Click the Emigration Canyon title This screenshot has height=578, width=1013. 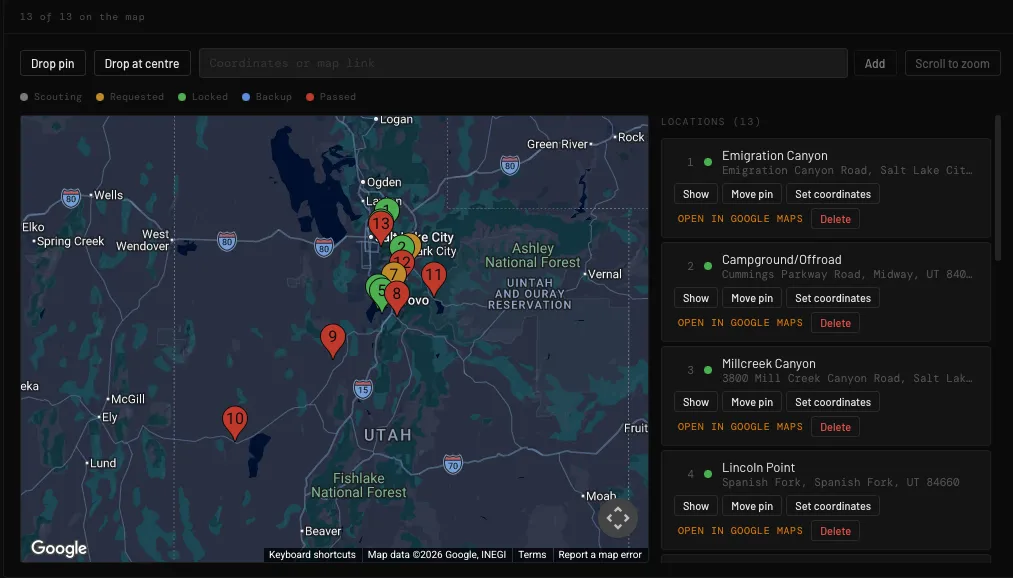coord(775,156)
